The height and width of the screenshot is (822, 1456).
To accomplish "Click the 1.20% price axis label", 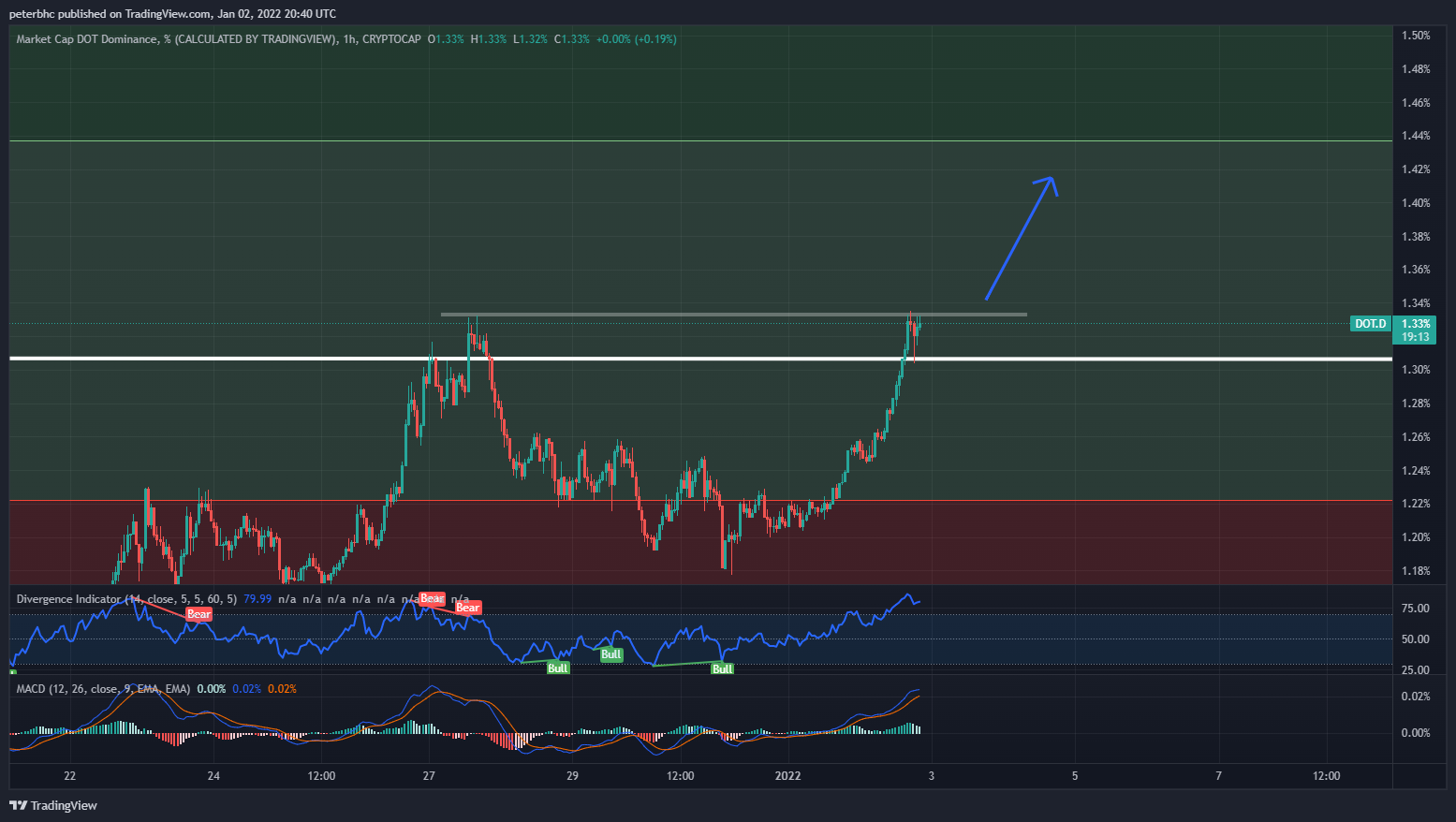I will pyautogui.click(x=1416, y=537).
